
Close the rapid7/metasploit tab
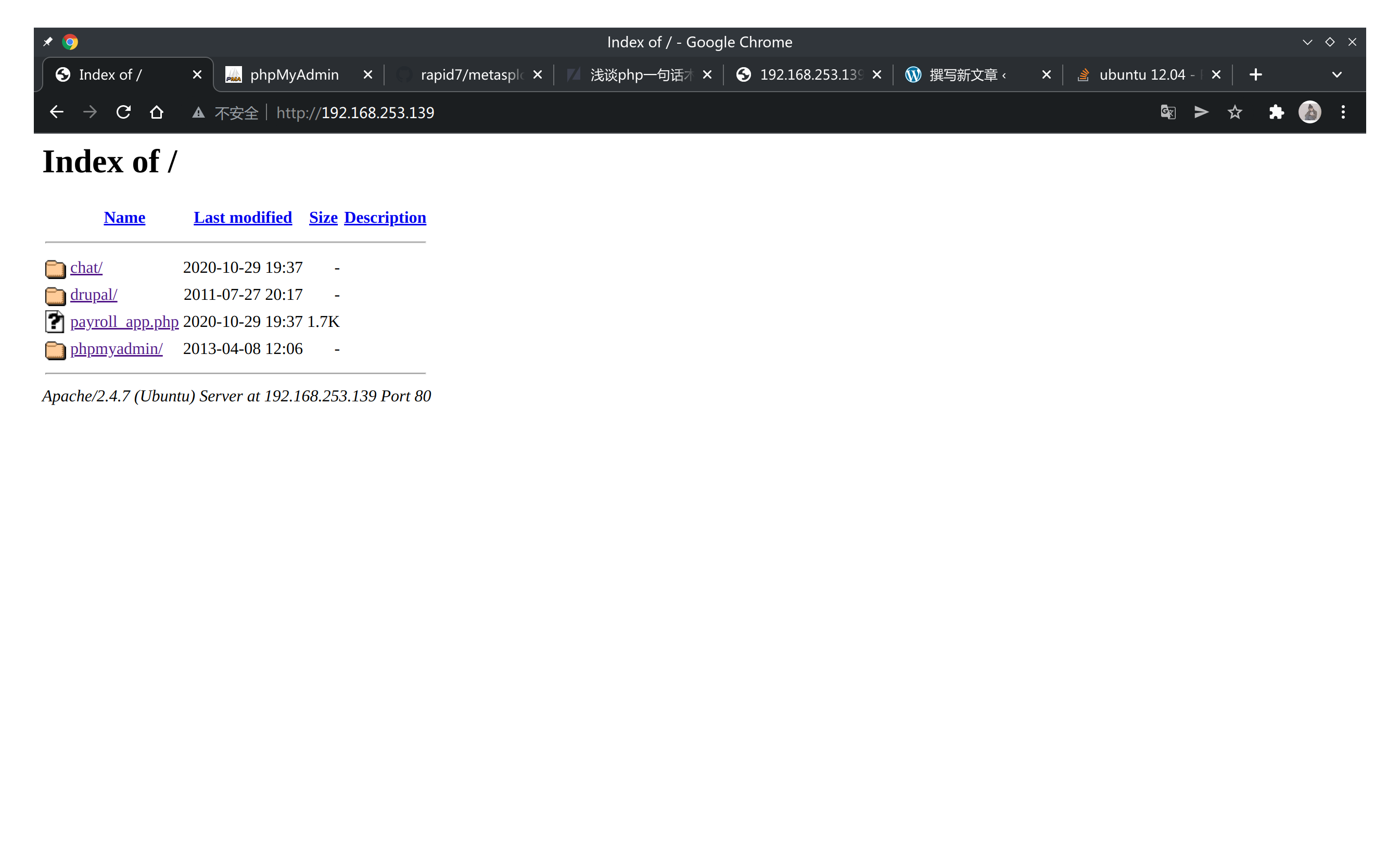point(538,74)
